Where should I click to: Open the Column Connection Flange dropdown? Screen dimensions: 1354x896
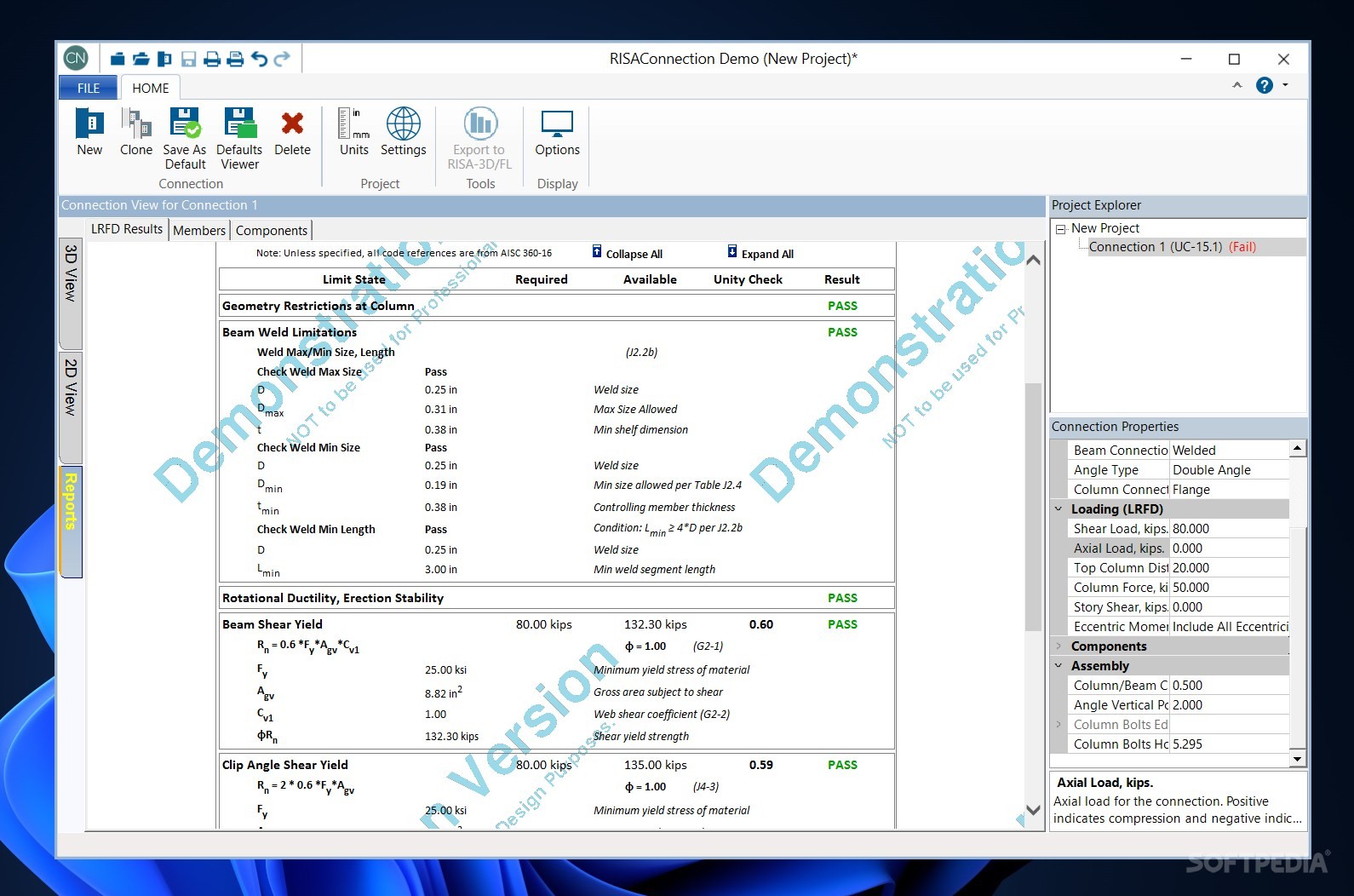pos(1229,489)
